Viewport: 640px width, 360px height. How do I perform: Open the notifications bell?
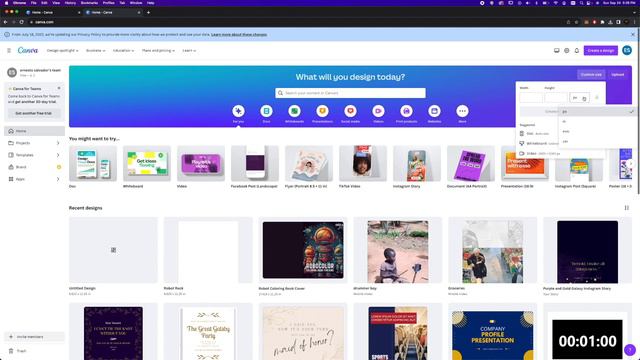coord(577,51)
